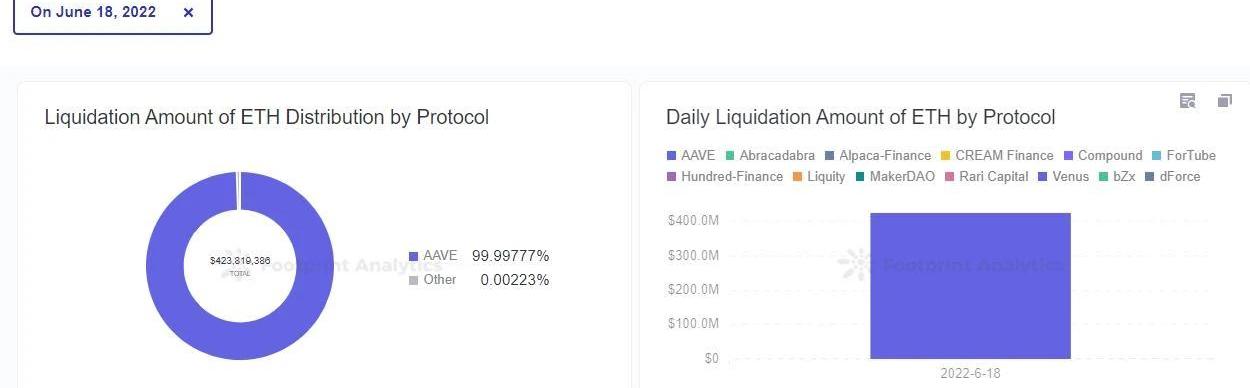
Task: Toggle AAVE series in bar chart legend
Action: coord(691,156)
